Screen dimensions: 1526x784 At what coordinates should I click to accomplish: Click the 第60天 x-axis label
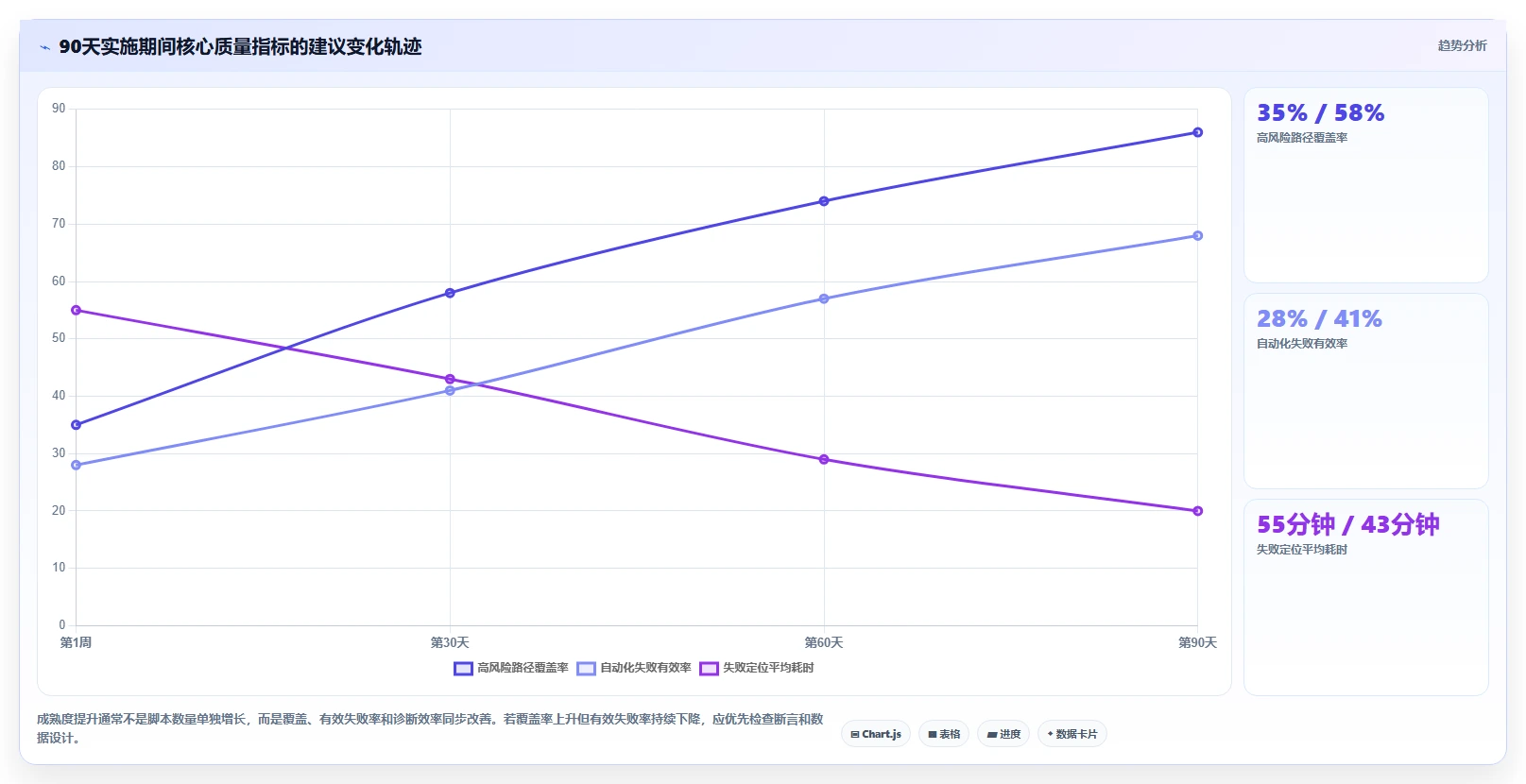pos(824,642)
